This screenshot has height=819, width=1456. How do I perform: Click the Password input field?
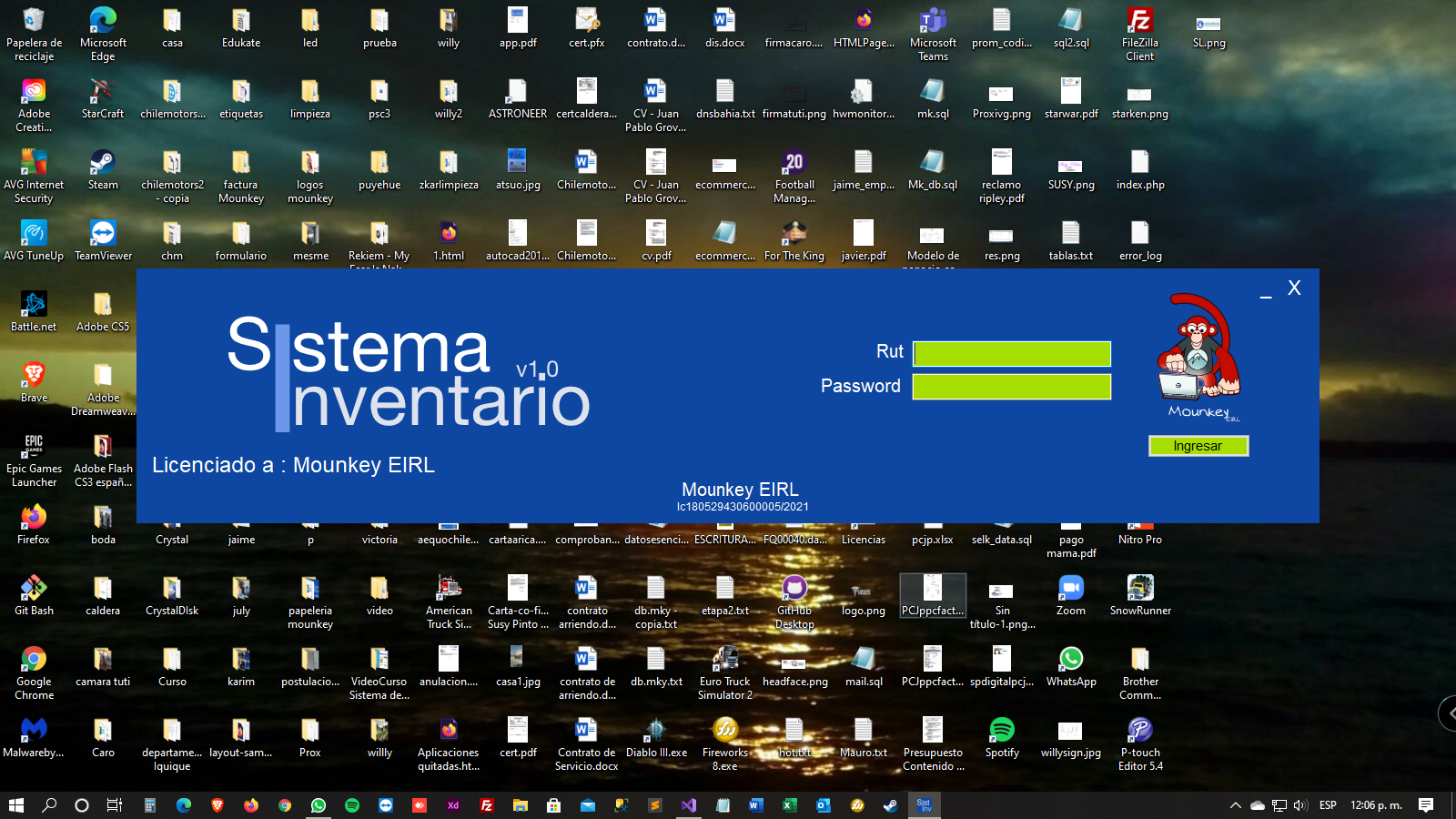[x=1011, y=387]
